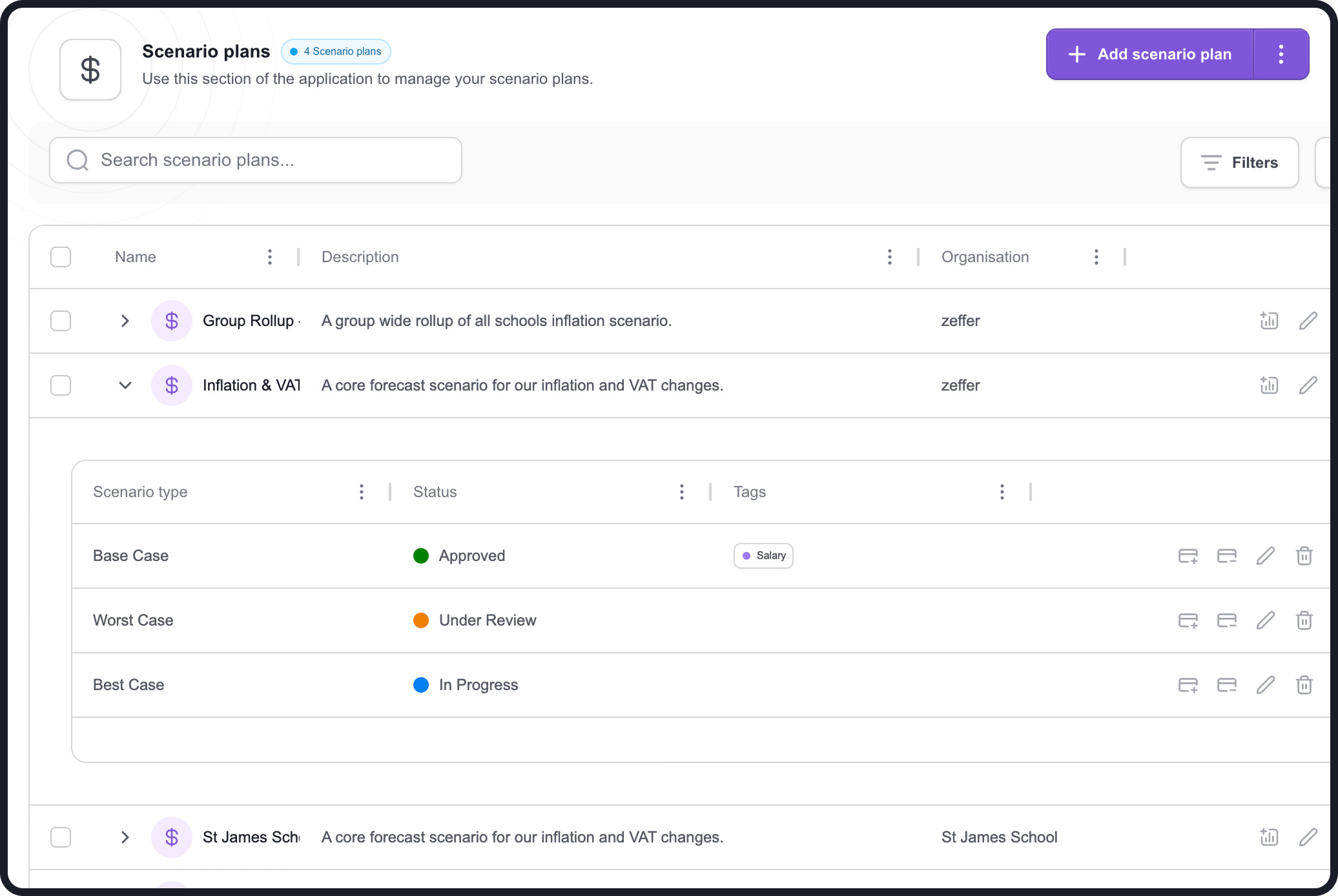Click remove-card icon in Best Case row
This screenshot has width=1338, height=896.
point(1227,685)
